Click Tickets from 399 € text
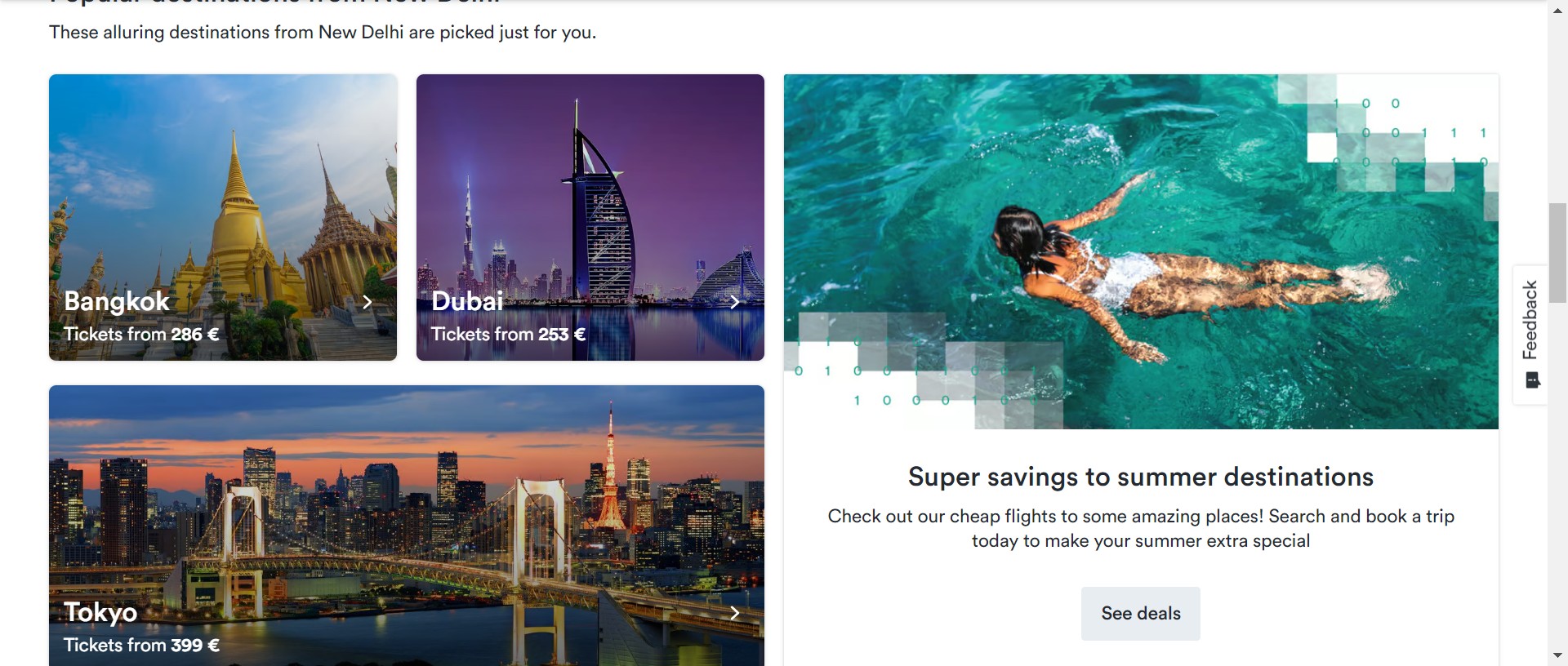This screenshot has height=666, width=1568. click(x=142, y=645)
